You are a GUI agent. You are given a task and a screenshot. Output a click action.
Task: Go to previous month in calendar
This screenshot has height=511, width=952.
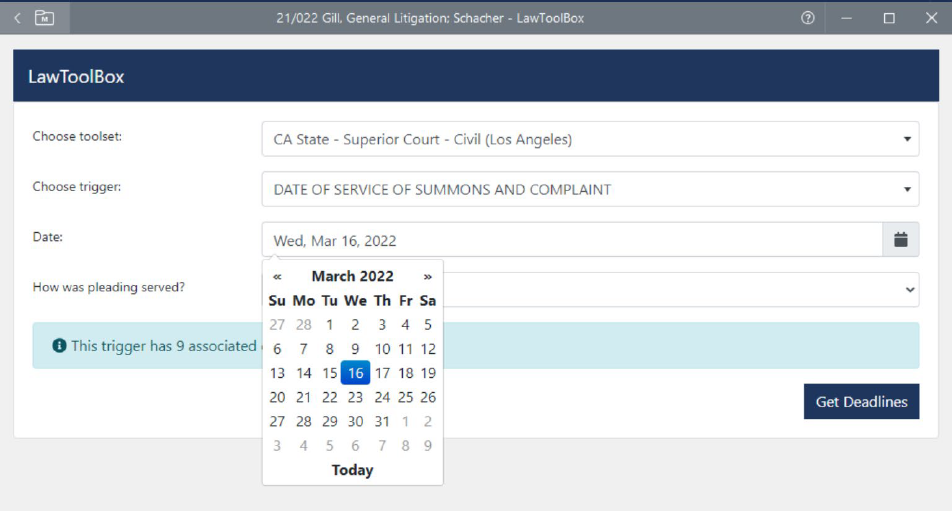[277, 277]
